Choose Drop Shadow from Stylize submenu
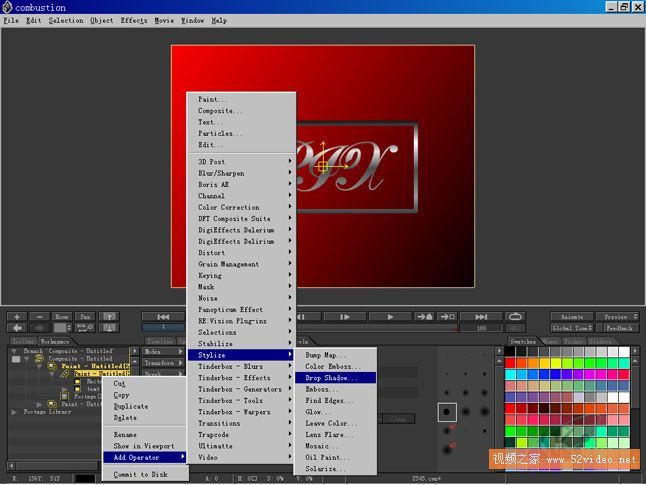 point(335,377)
